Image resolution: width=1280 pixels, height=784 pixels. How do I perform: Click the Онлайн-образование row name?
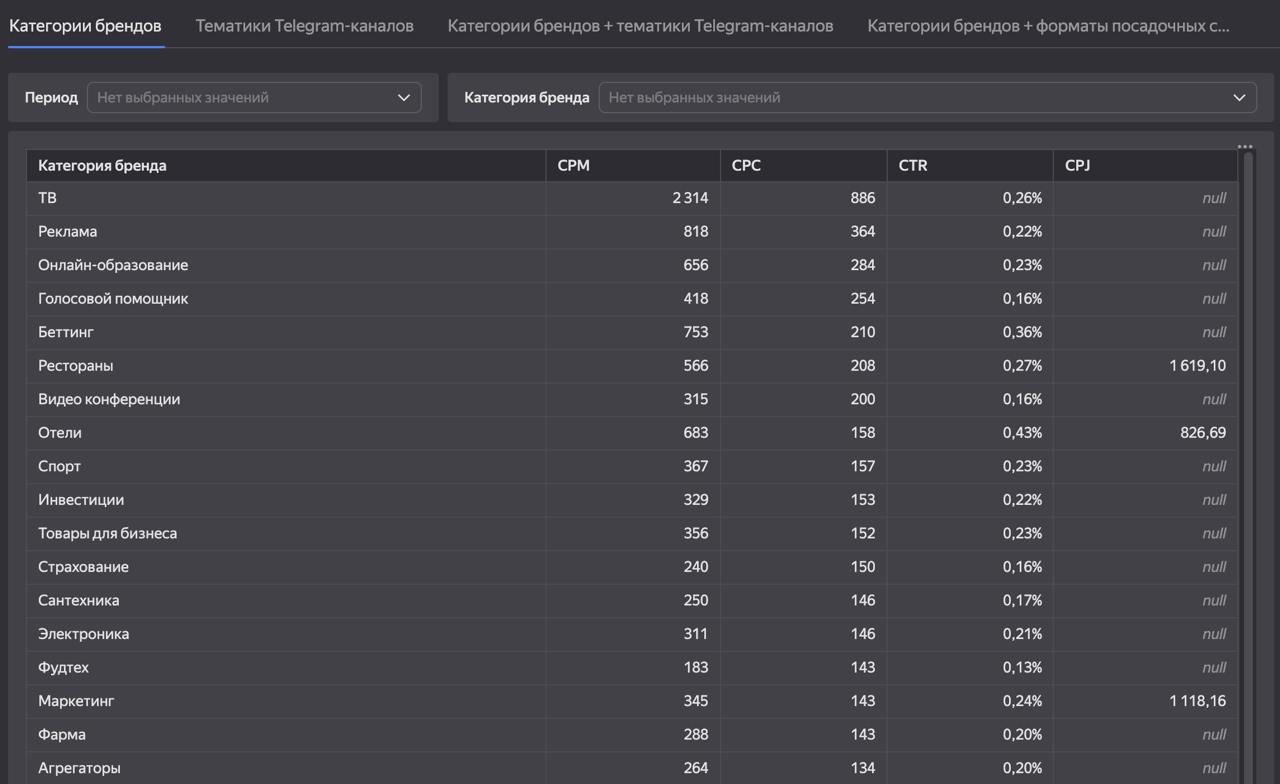(113, 265)
